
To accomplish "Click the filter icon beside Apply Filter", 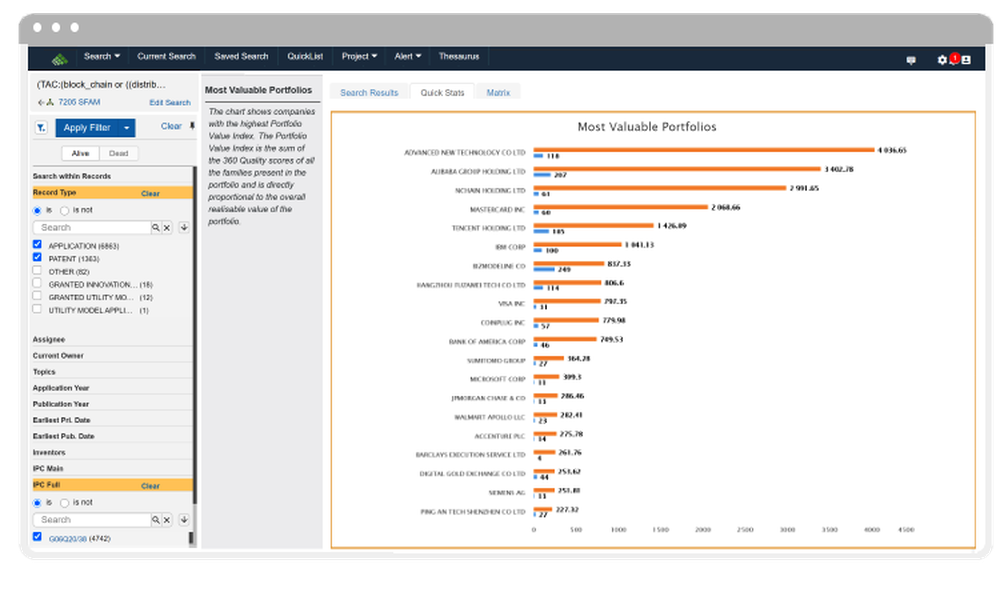I will tap(42, 128).
